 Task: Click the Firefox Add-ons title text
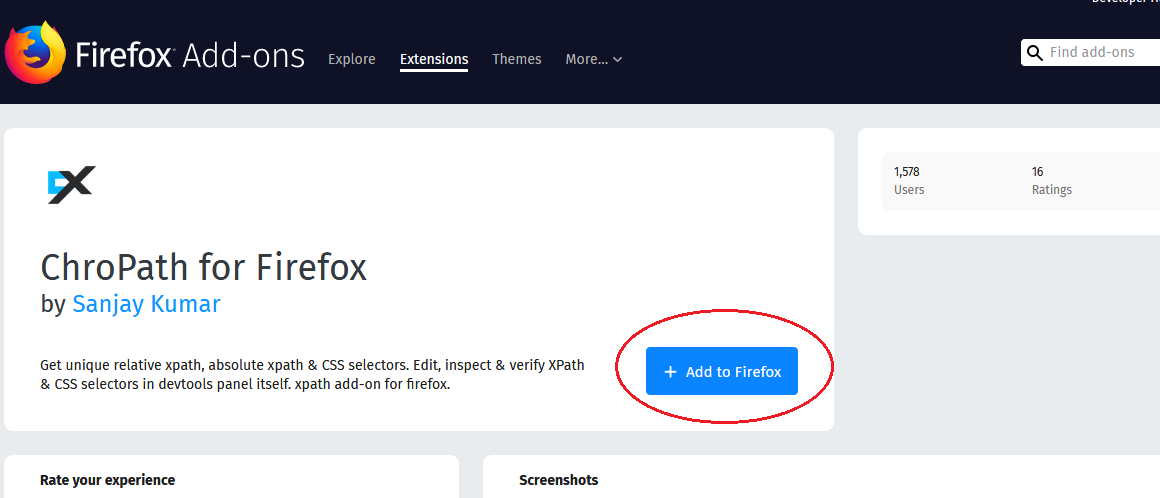click(190, 56)
